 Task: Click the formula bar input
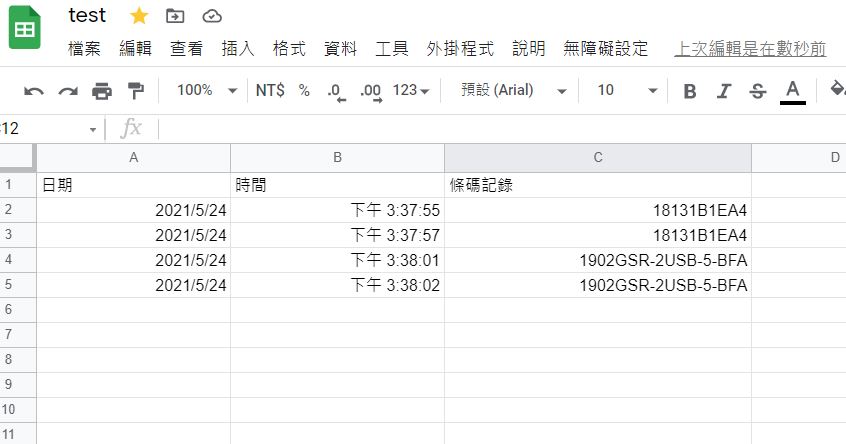(502, 129)
